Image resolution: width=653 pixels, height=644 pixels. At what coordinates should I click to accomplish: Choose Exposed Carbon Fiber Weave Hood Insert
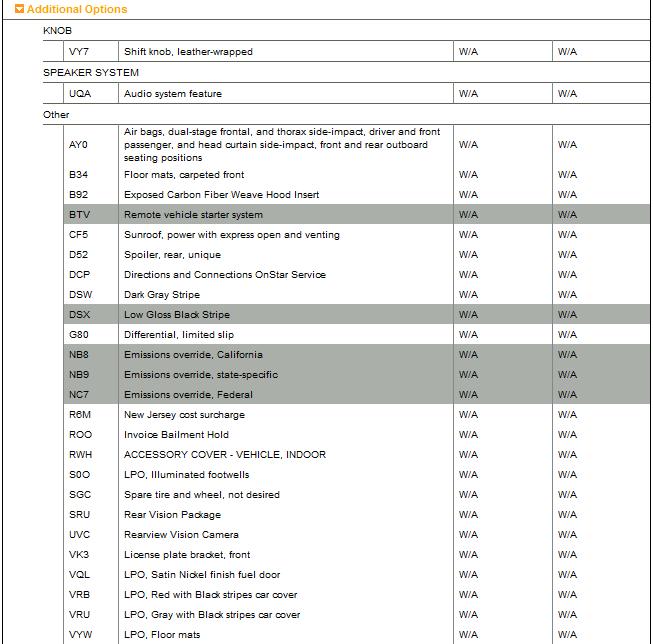click(x=221, y=195)
